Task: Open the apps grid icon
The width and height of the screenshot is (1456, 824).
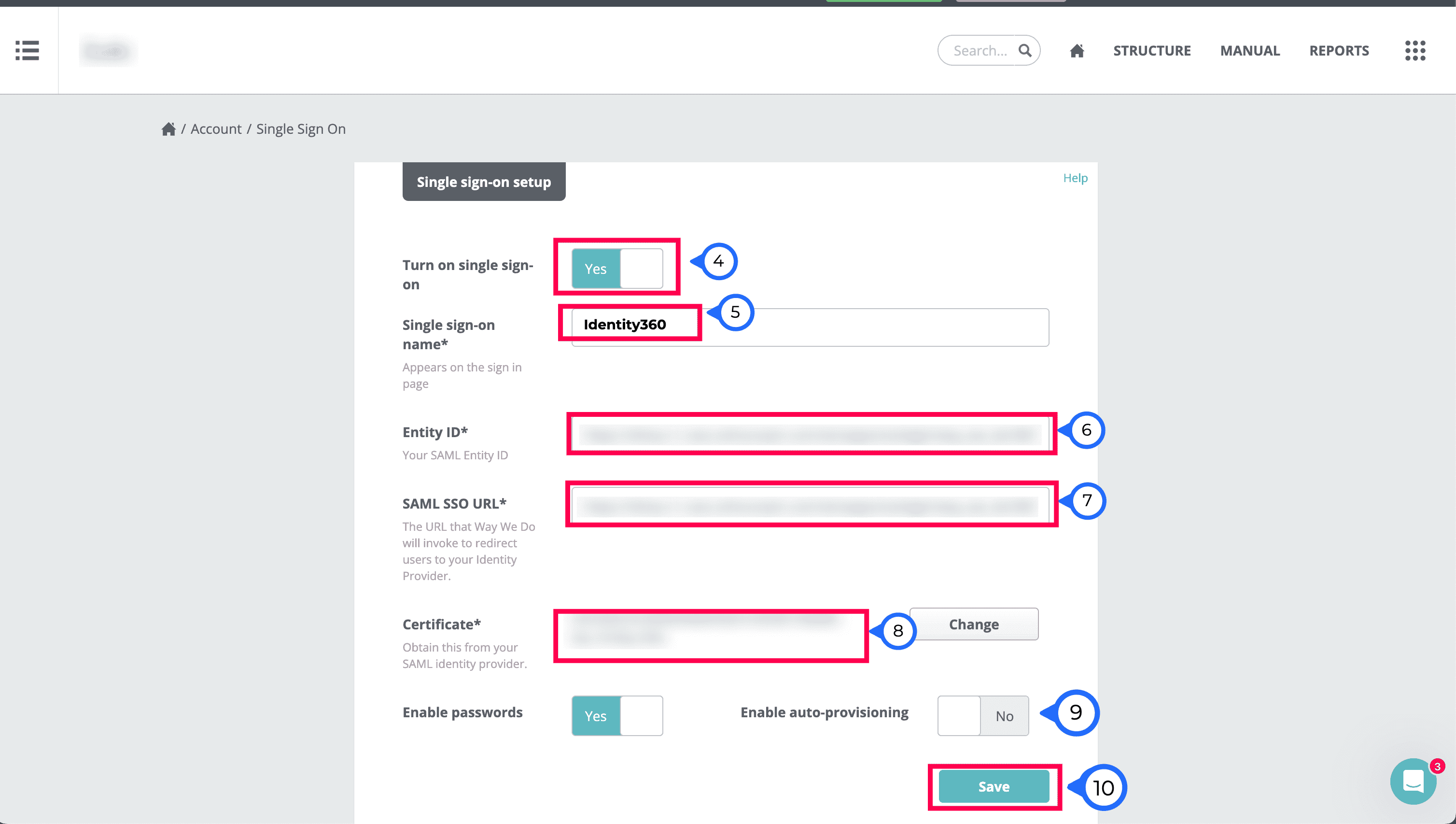Action: 1414,50
